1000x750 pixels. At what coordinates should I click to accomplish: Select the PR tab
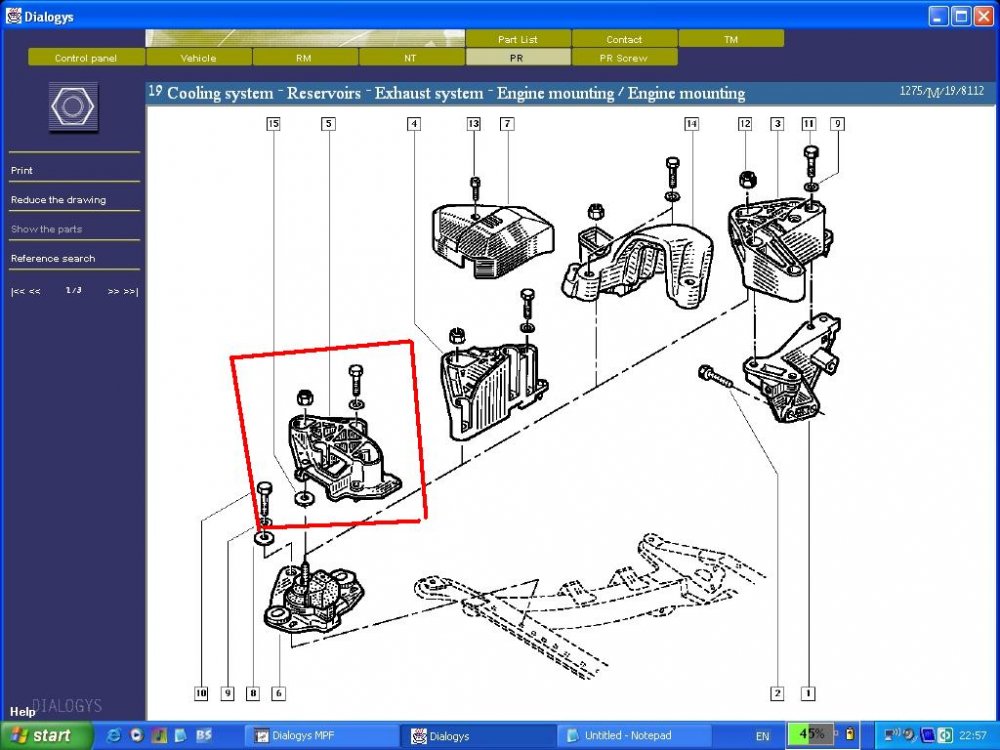(x=517, y=57)
